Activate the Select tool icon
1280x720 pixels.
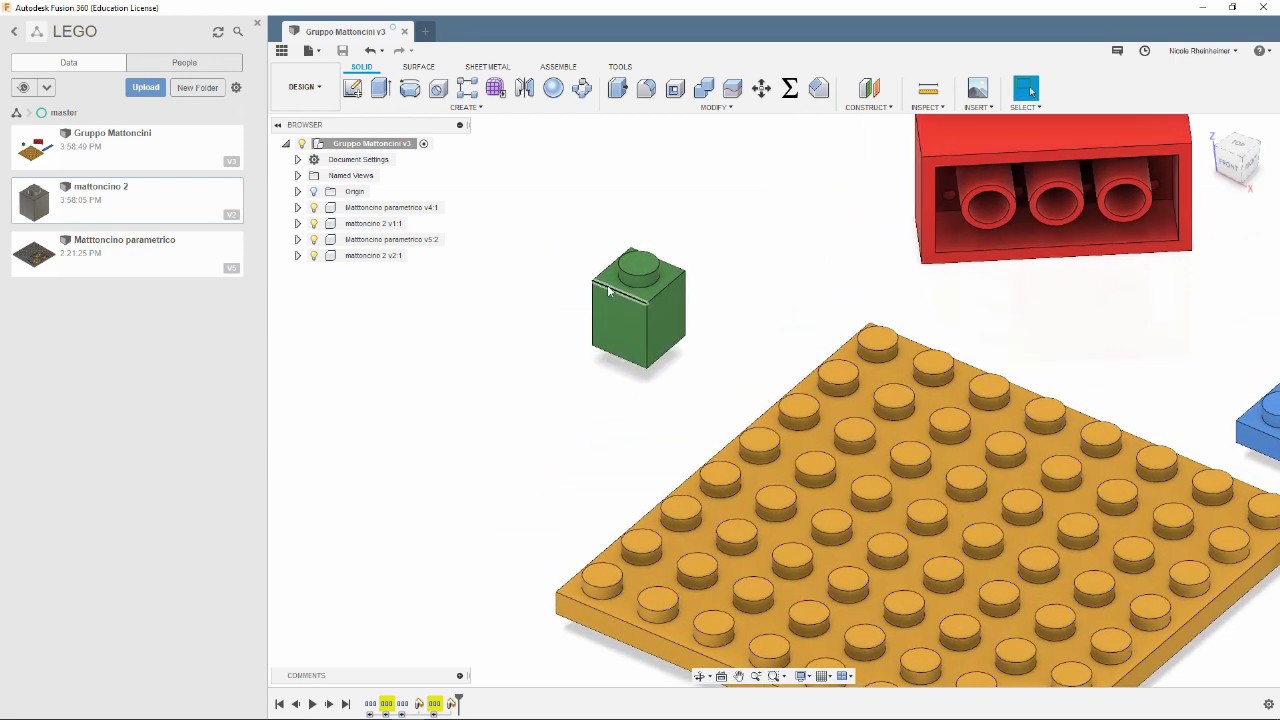(x=1026, y=88)
